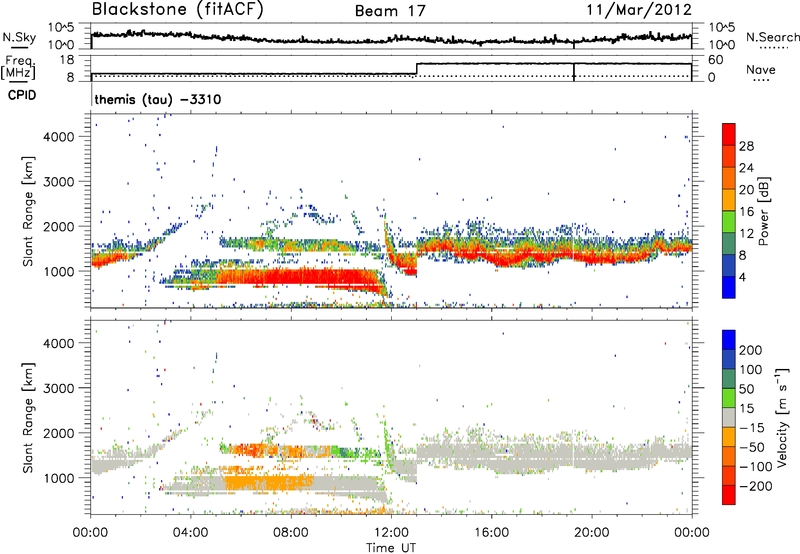Click the '04:00' time tick label

[x=191, y=533]
